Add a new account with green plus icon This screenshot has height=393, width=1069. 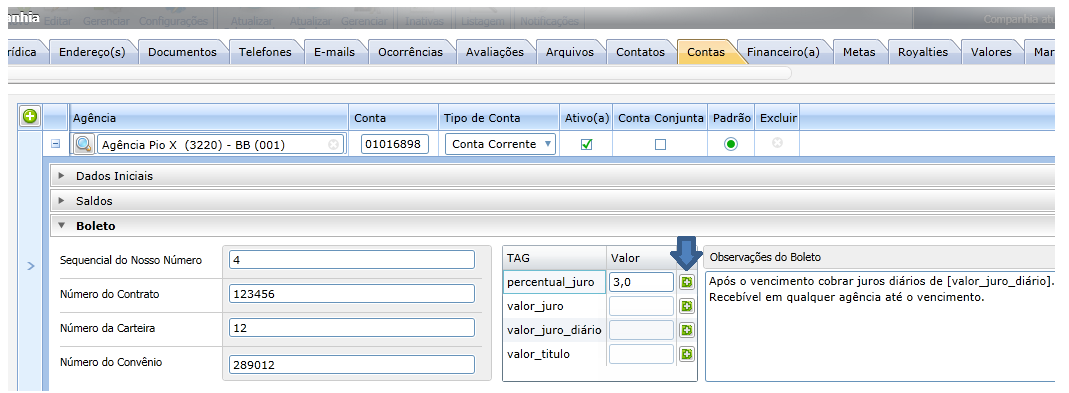pyautogui.click(x=29, y=117)
